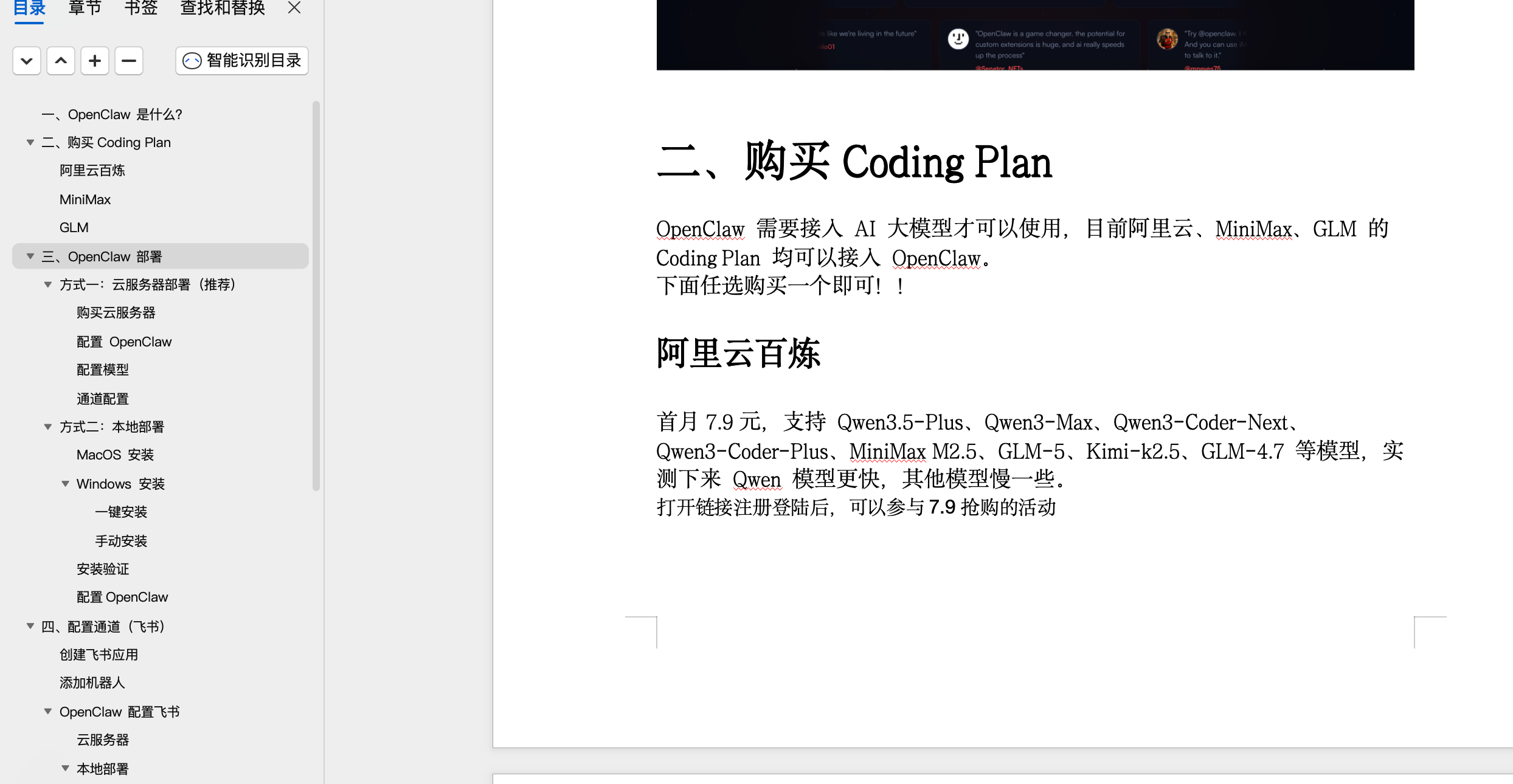Screen dimensions: 1513x784
Task: Collapse the Windows 安装 outline node
Action: pyautogui.click(x=65, y=484)
